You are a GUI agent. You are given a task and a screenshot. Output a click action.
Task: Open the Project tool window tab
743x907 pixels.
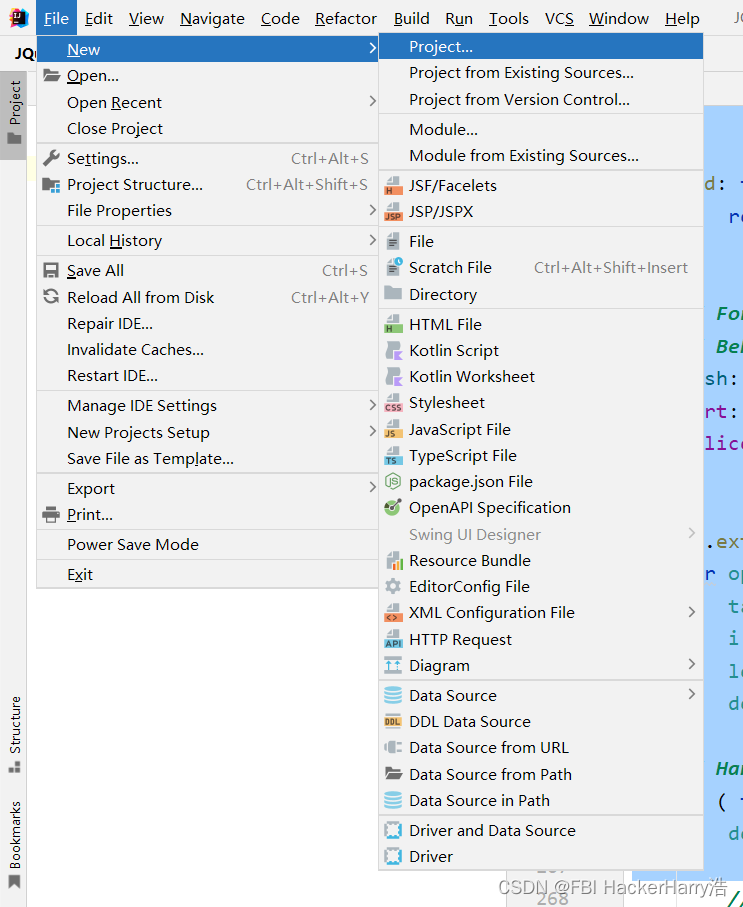point(14,114)
